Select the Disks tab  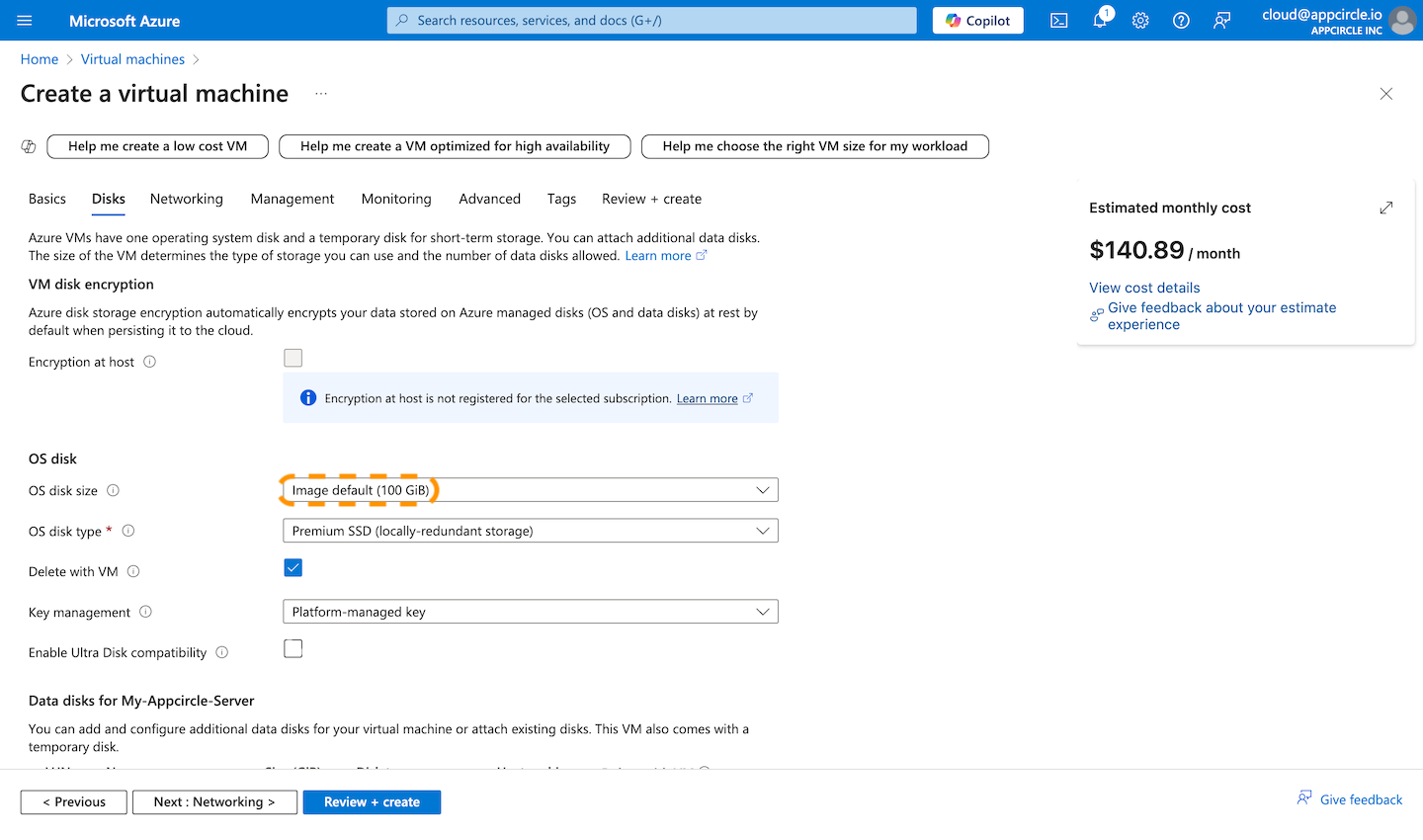pos(109,199)
